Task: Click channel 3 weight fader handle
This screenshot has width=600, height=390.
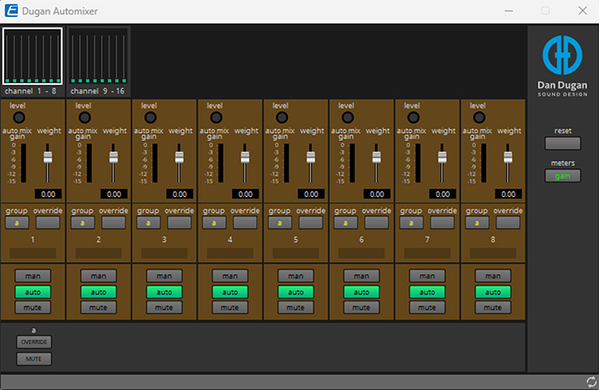Action: [x=179, y=157]
